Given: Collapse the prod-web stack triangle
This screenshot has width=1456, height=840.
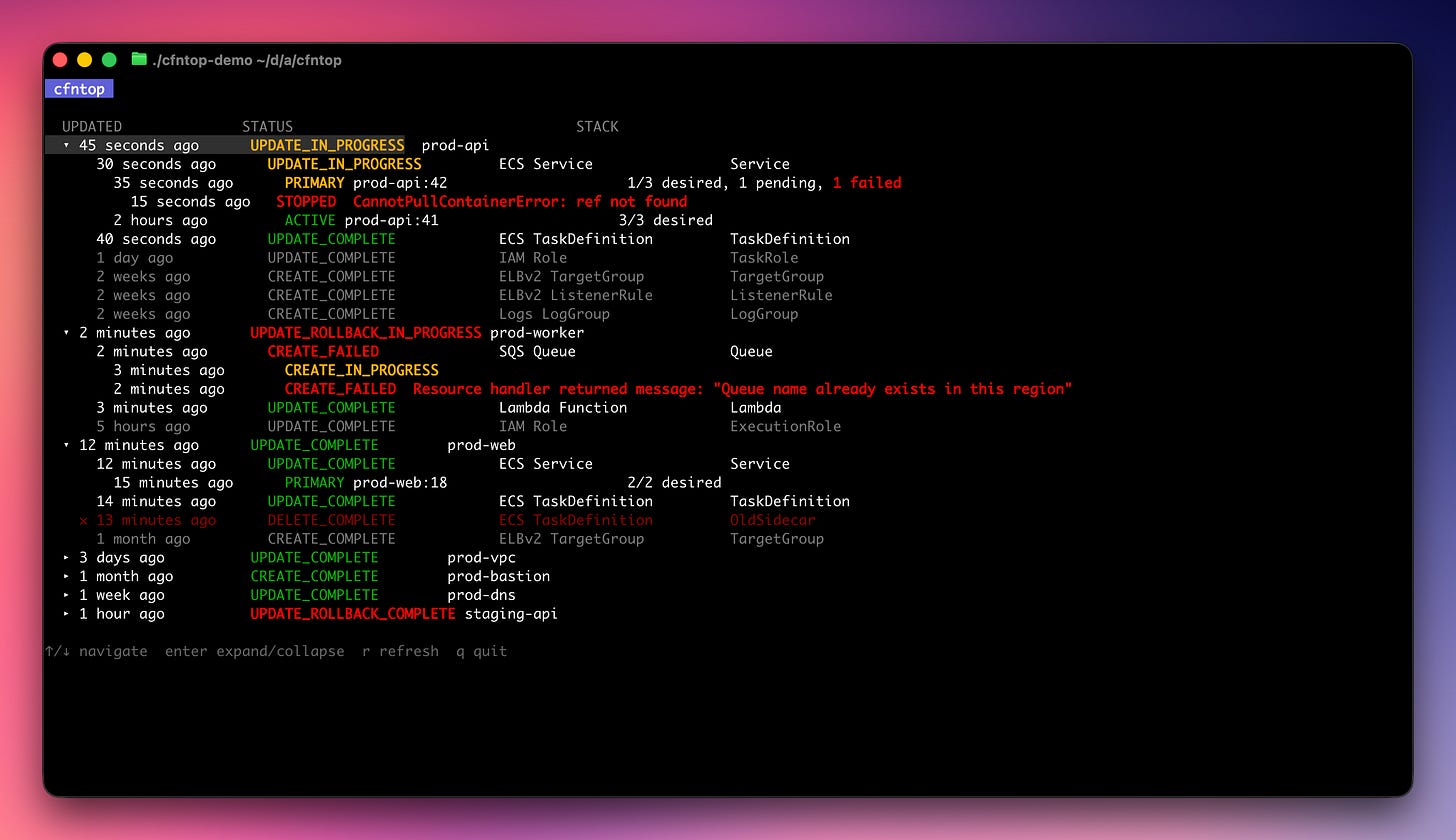Looking at the screenshot, I should [x=67, y=446].
